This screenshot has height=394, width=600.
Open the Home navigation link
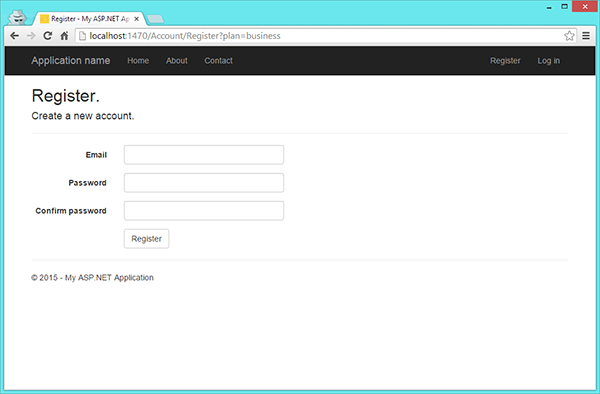point(138,61)
